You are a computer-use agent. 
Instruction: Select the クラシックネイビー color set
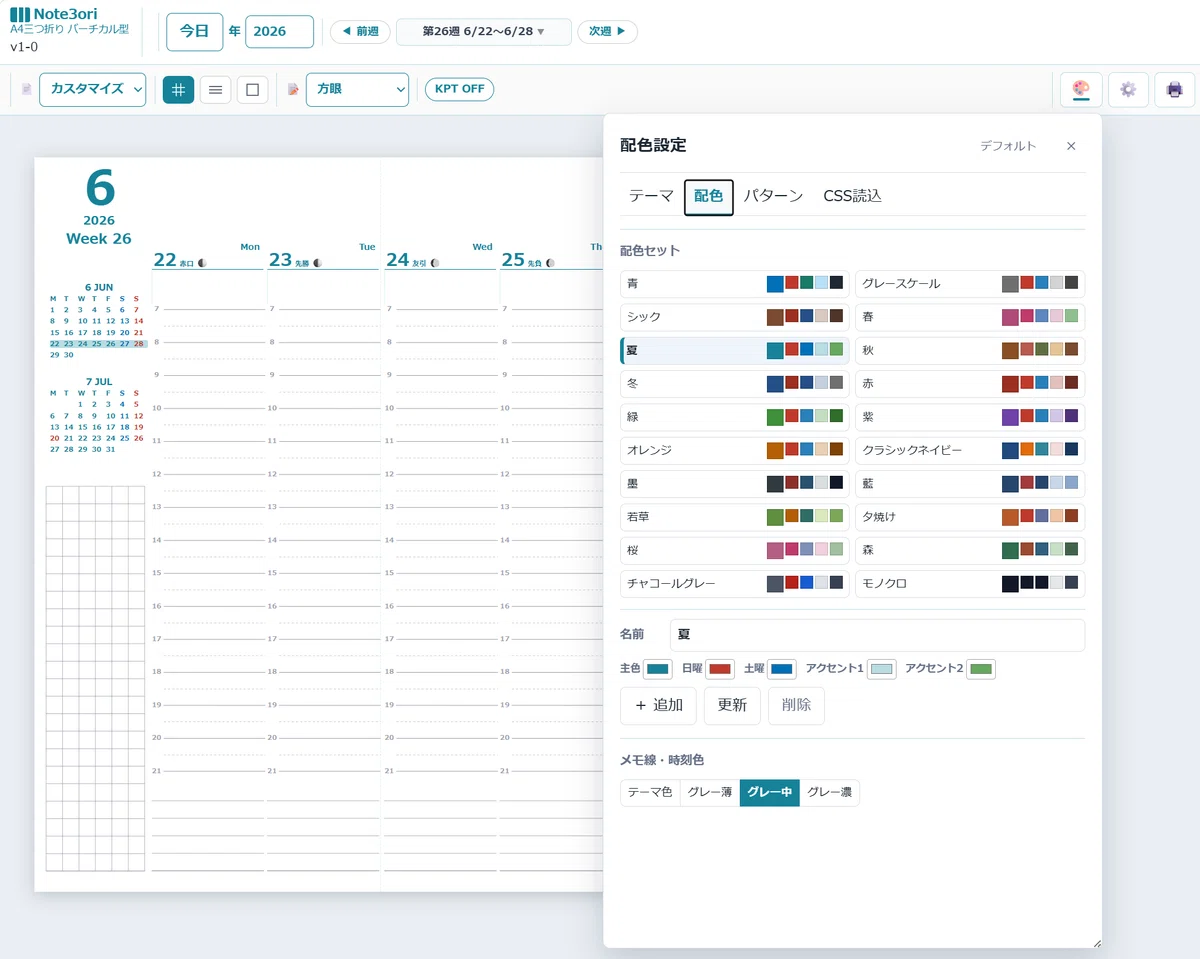(x=970, y=450)
